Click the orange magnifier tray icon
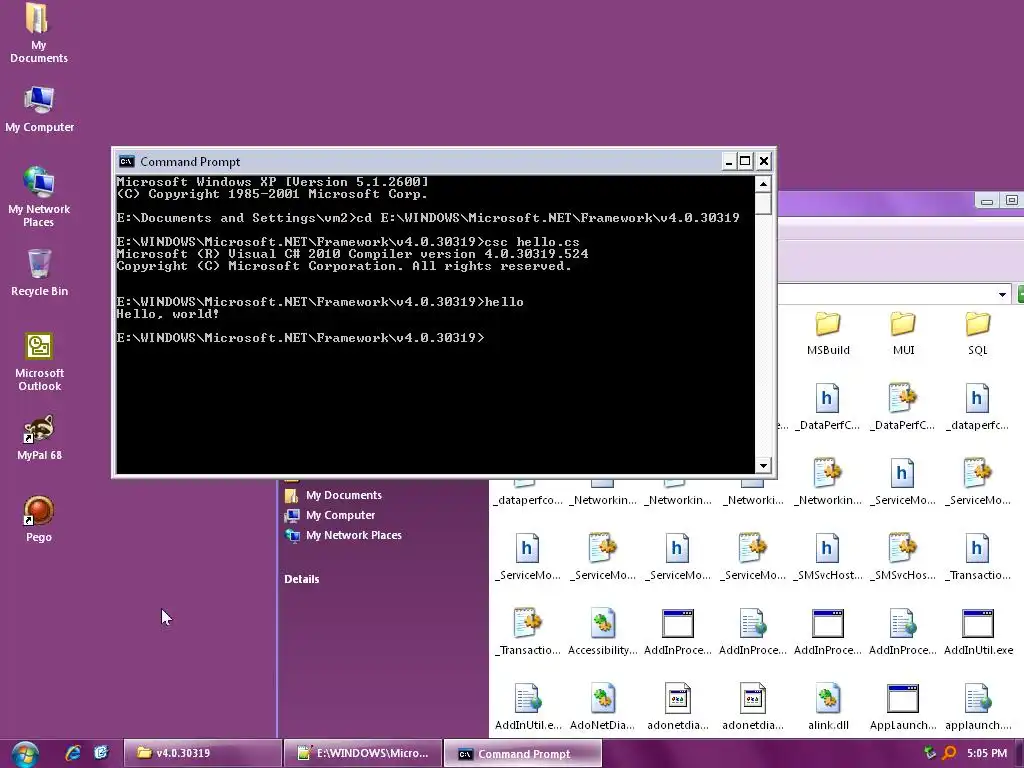 (x=949, y=753)
